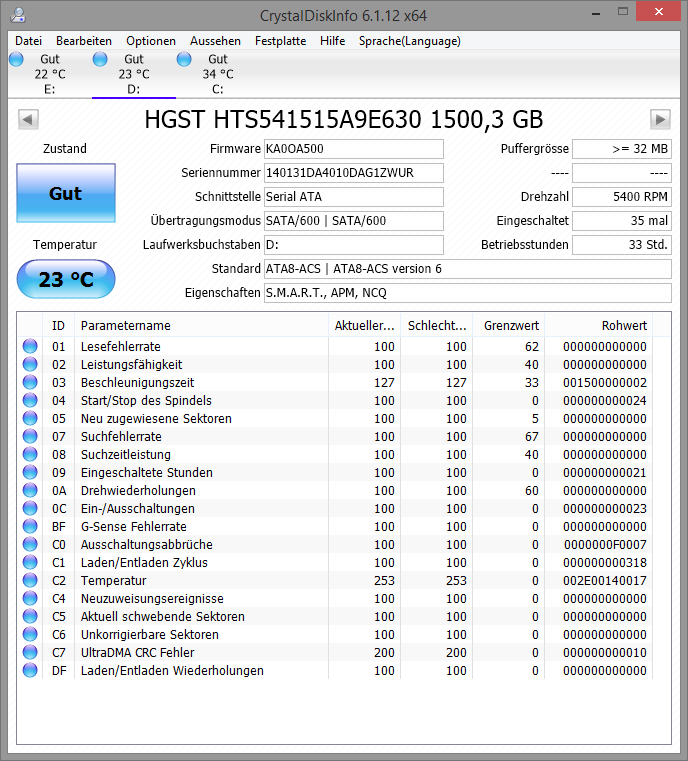Click status orb of UltraDMA CRC Fehler row
The height and width of the screenshot is (761, 688).
(30, 652)
